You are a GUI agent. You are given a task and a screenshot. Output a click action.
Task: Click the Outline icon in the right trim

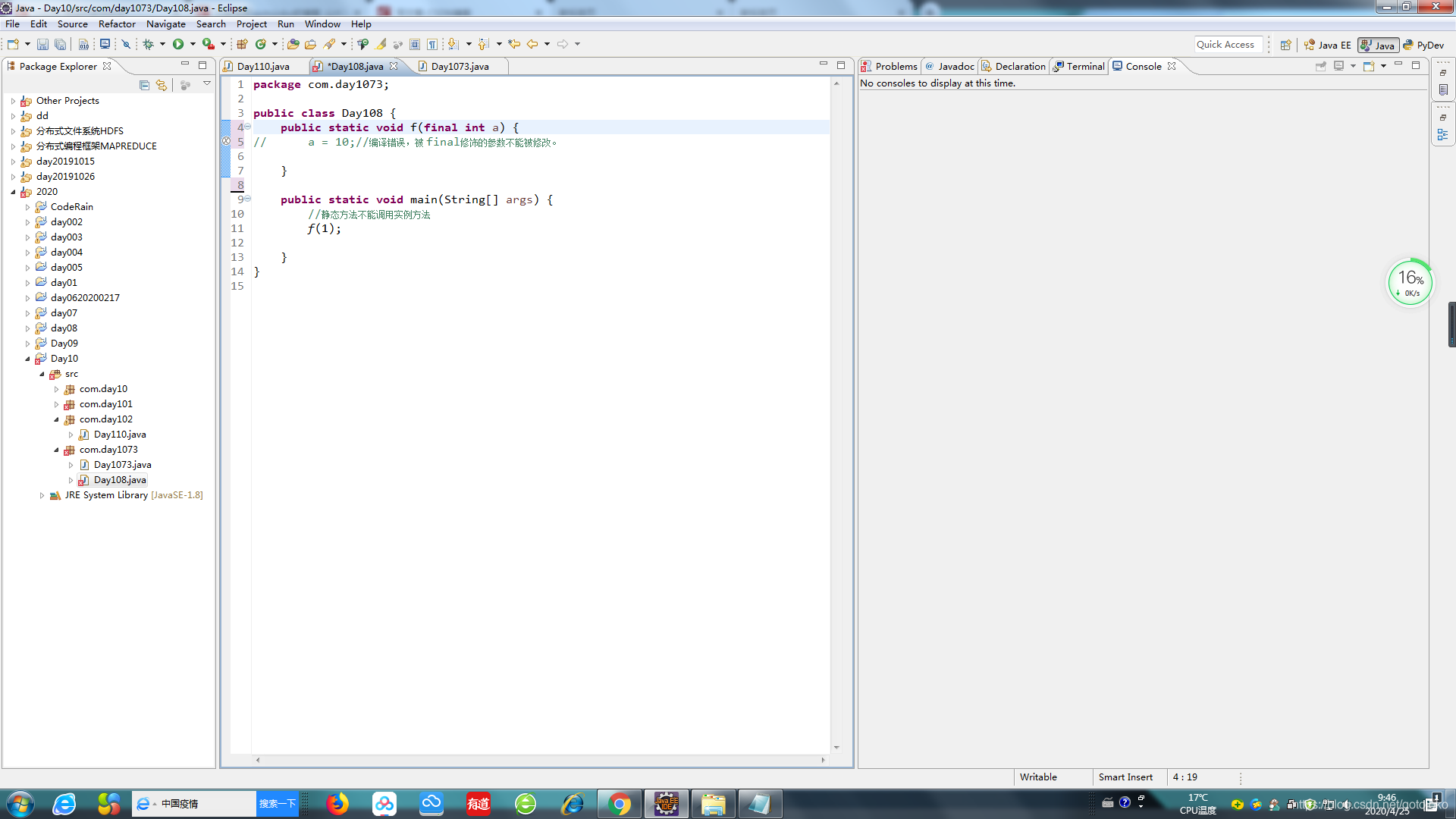(x=1442, y=135)
